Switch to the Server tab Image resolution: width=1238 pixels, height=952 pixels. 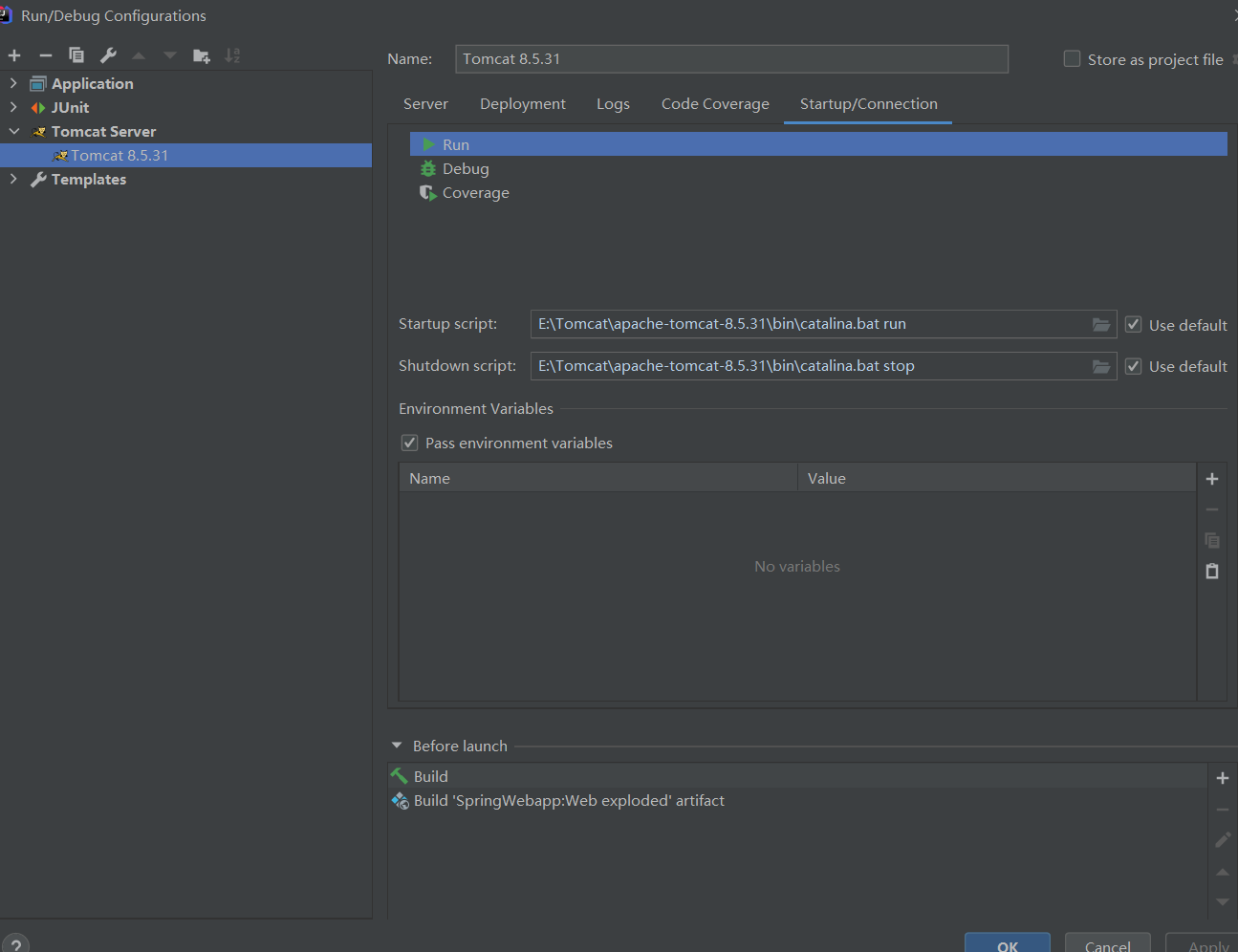425,104
